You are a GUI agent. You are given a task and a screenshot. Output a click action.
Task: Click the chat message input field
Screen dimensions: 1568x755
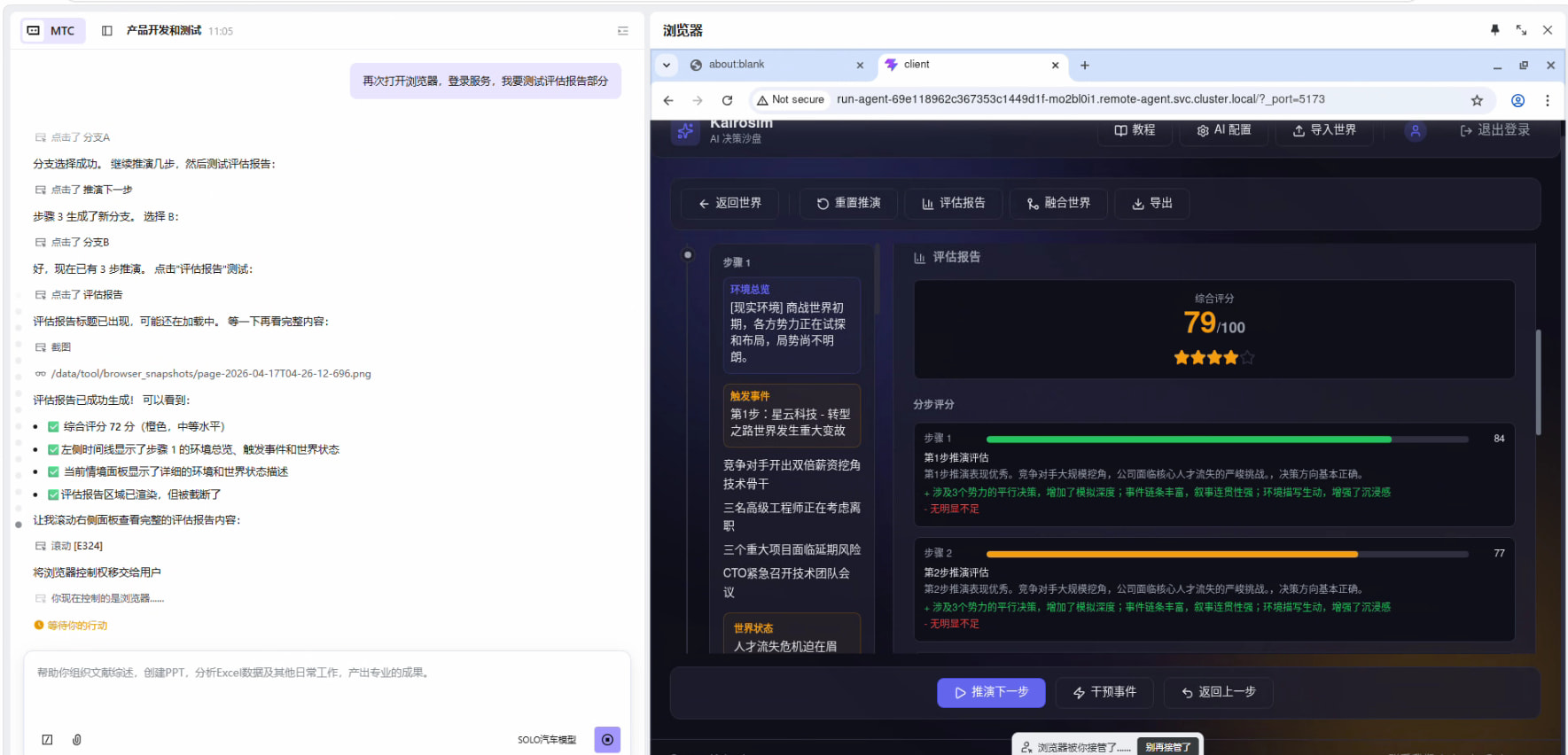[x=326, y=691]
